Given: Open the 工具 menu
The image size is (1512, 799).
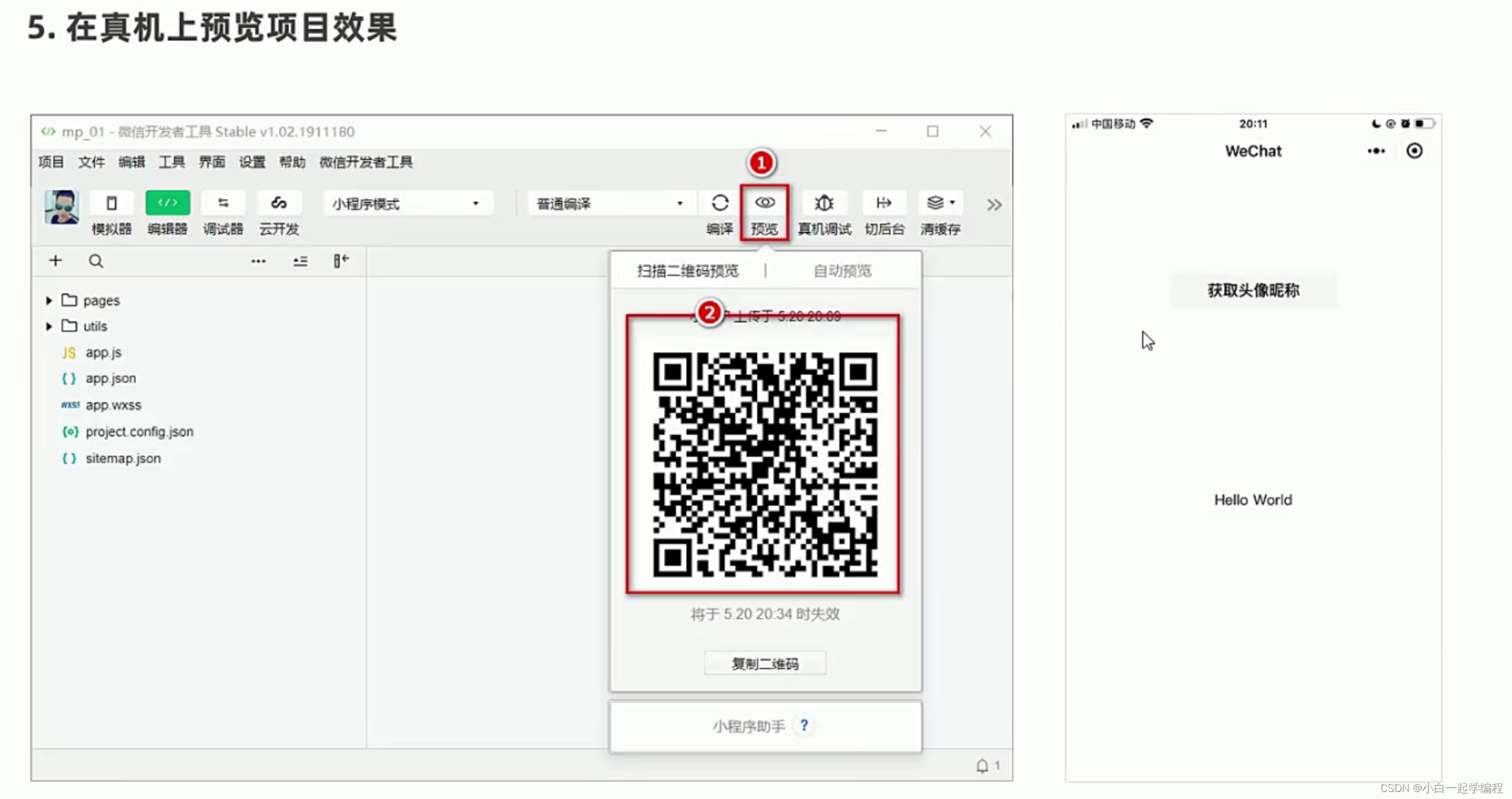Looking at the screenshot, I should 172,162.
